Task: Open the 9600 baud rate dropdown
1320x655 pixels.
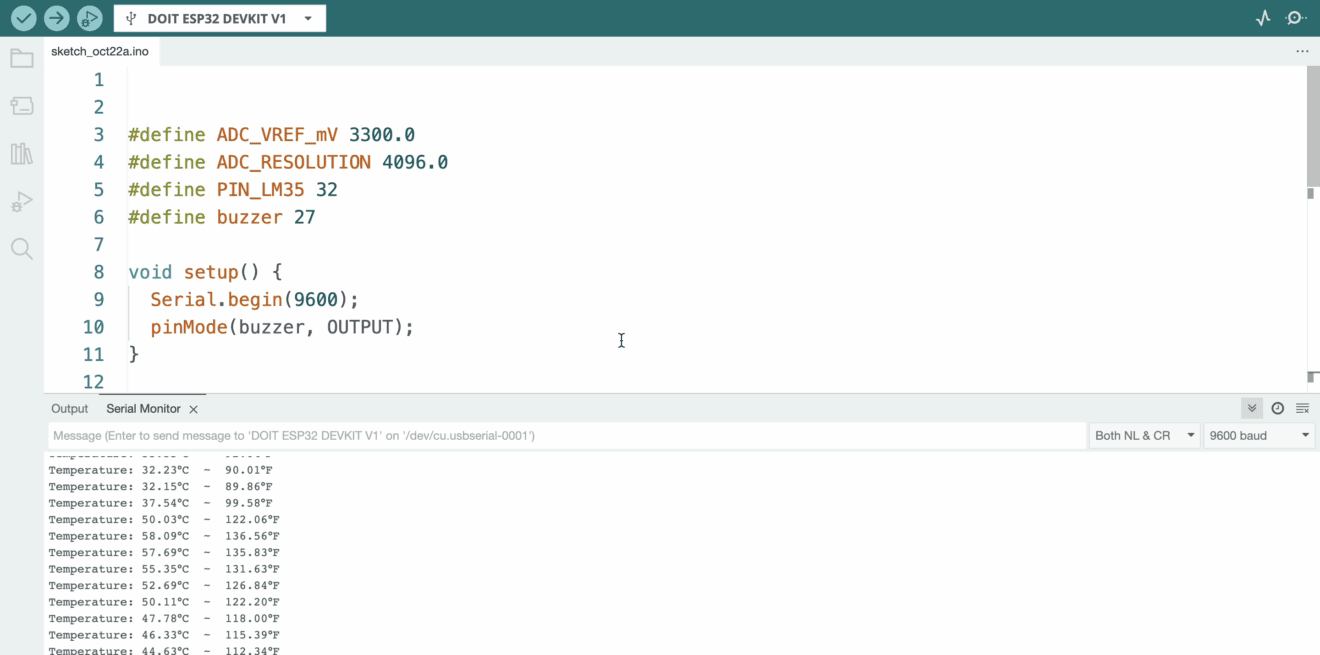Action: [1258, 435]
